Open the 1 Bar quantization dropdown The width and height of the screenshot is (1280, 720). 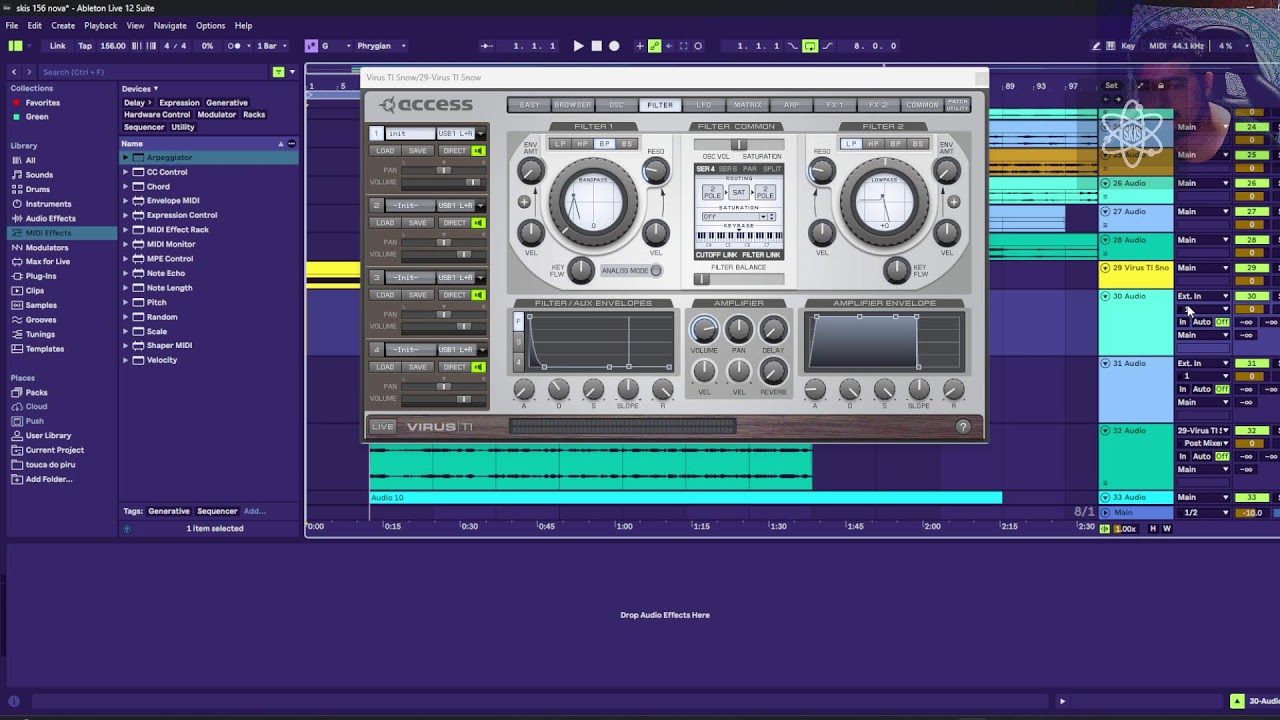coord(272,46)
